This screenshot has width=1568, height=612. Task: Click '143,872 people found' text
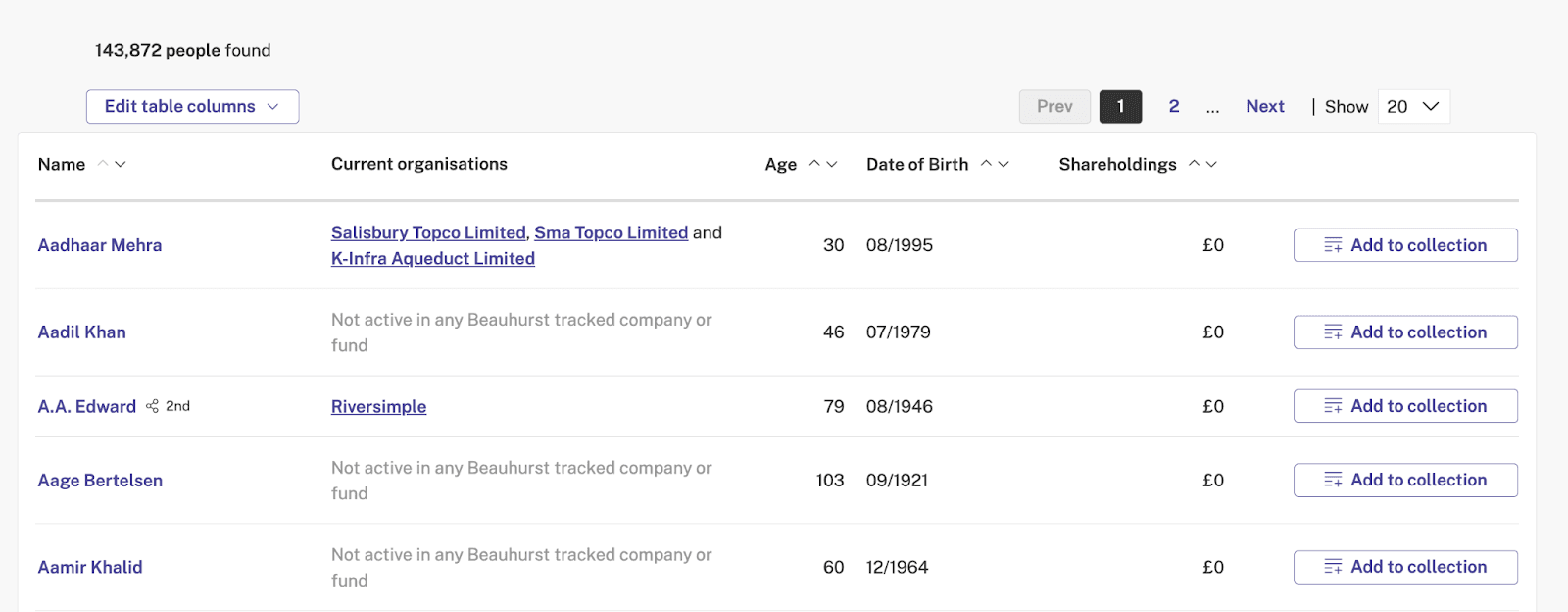(x=183, y=50)
